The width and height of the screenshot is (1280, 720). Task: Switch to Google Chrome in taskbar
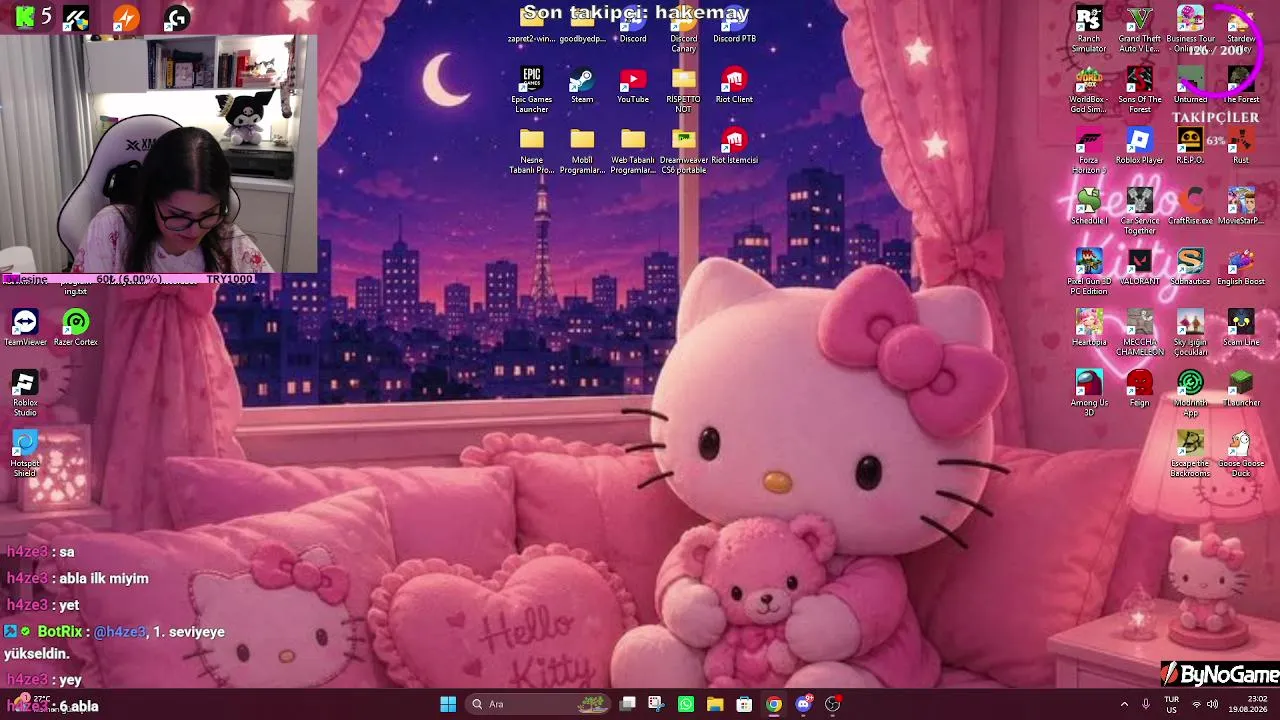[x=774, y=704]
